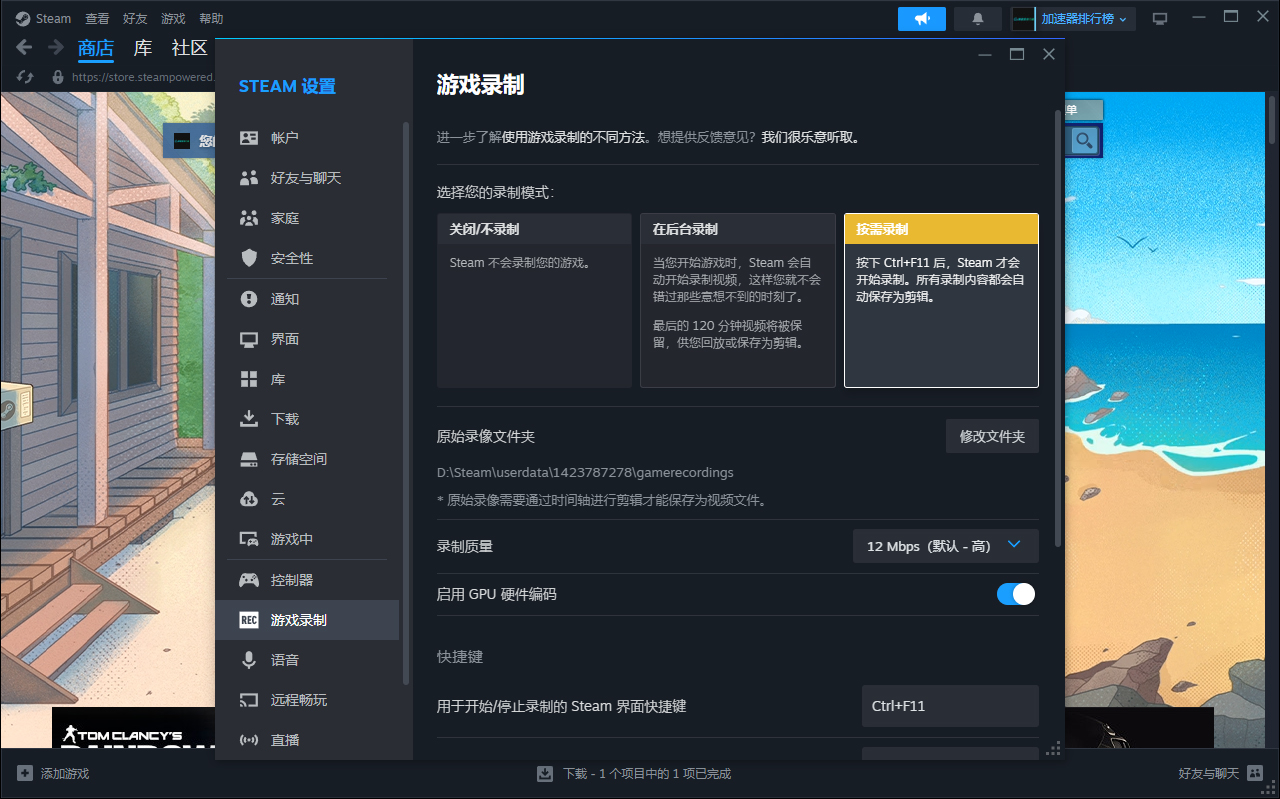Reload the store page
1280x799 pixels.
[x=26, y=77]
